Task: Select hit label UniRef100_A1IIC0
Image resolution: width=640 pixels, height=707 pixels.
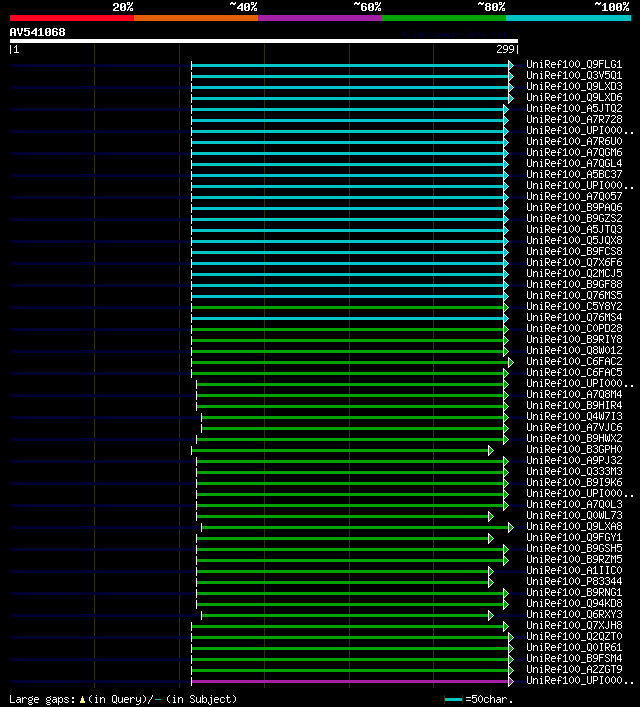Action: (x=574, y=570)
